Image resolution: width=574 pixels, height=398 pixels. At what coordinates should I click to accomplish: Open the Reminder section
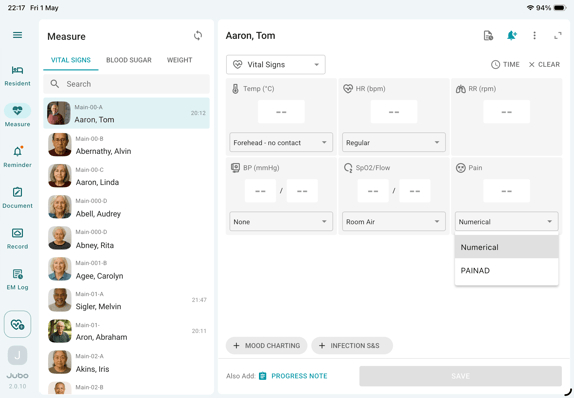(x=17, y=157)
